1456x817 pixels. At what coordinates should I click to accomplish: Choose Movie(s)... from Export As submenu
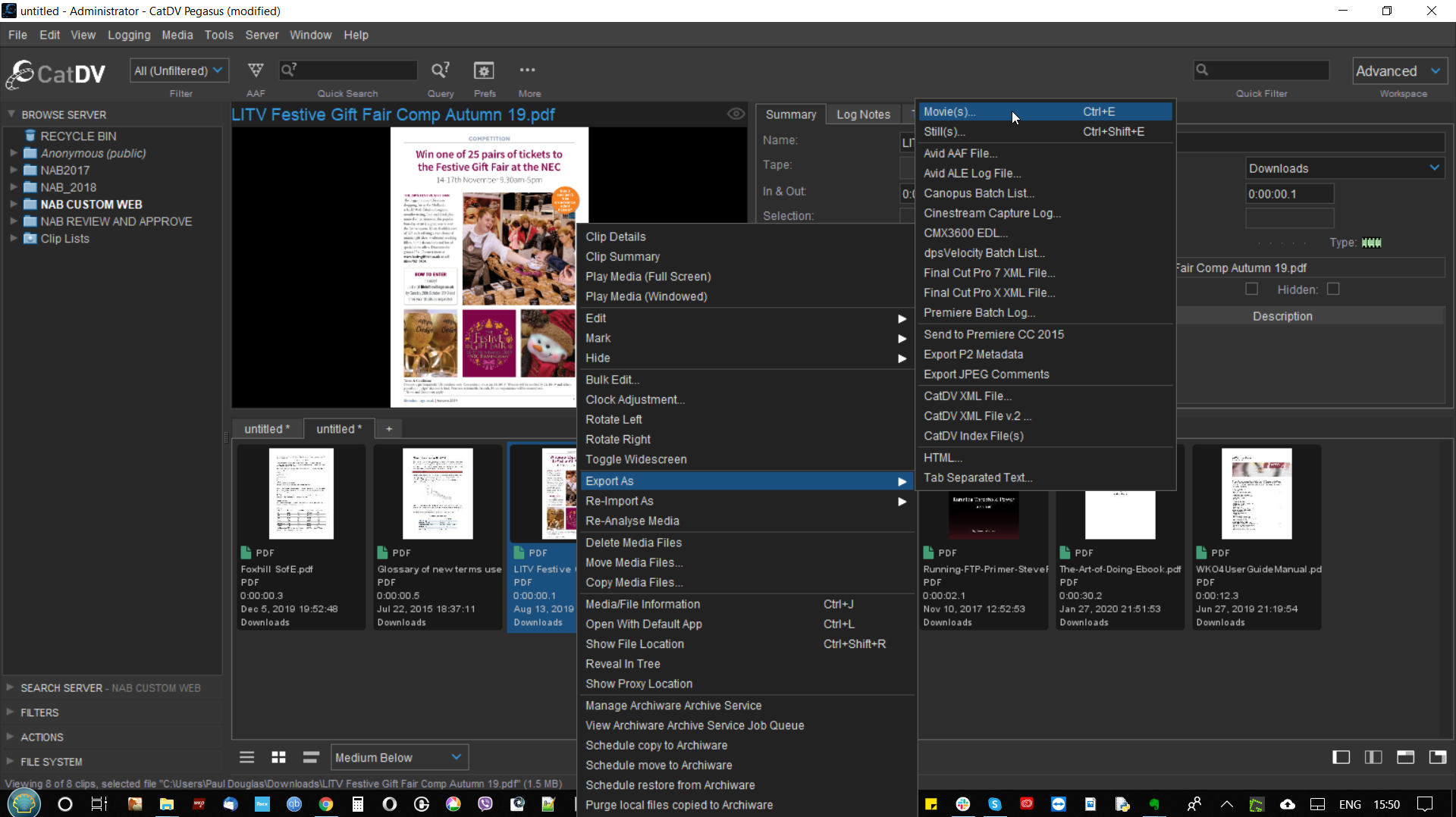tap(1045, 111)
